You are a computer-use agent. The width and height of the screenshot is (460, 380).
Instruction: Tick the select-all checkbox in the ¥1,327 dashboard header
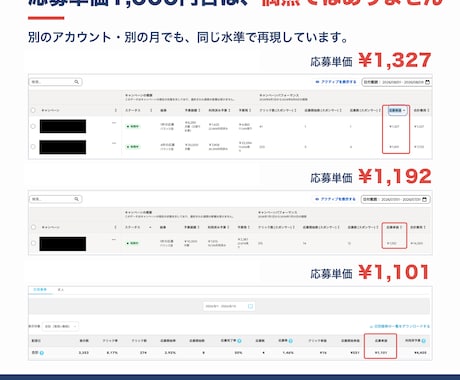tap(33, 110)
